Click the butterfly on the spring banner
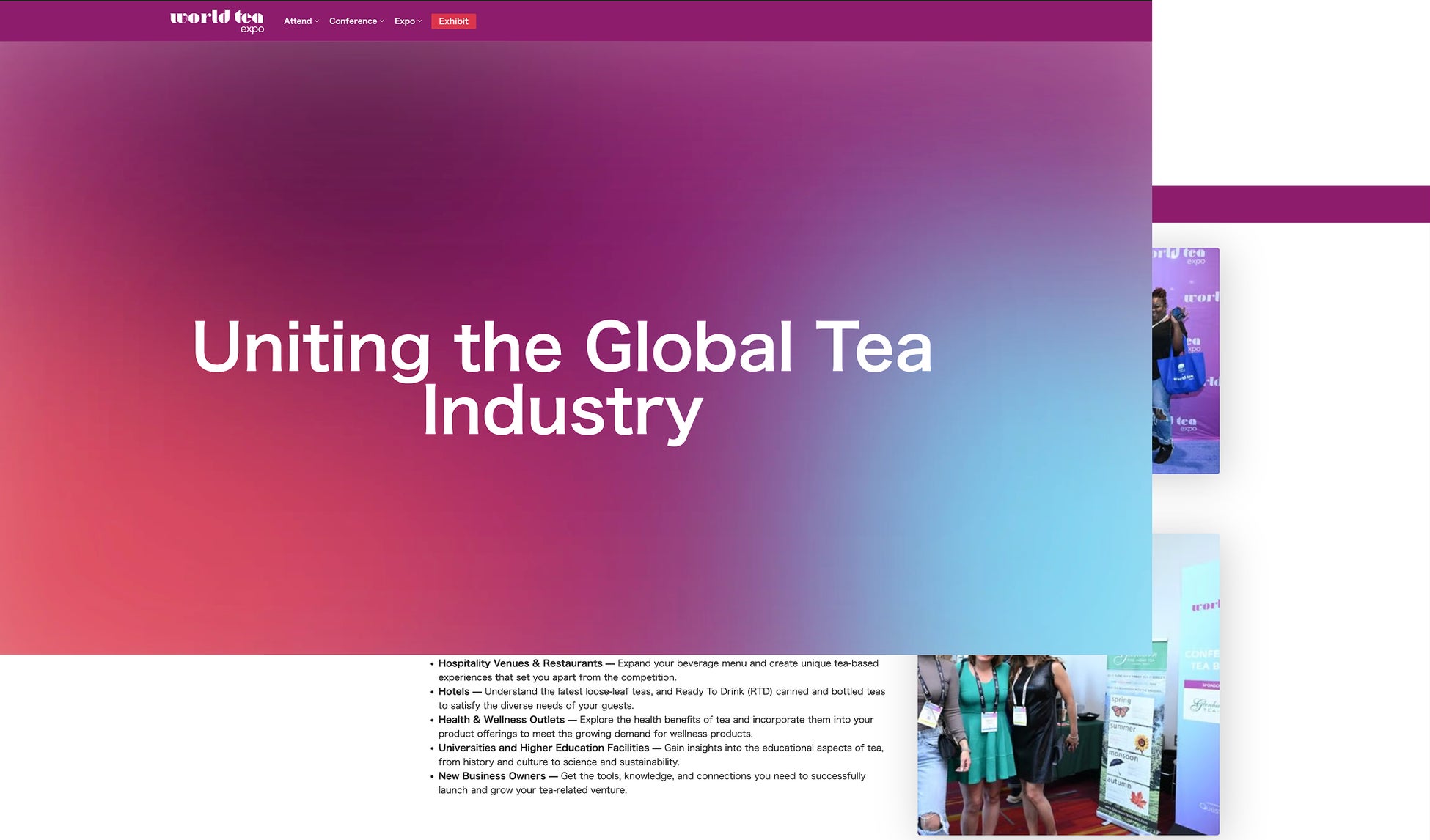The image size is (1430, 840). click(1119, 711)
